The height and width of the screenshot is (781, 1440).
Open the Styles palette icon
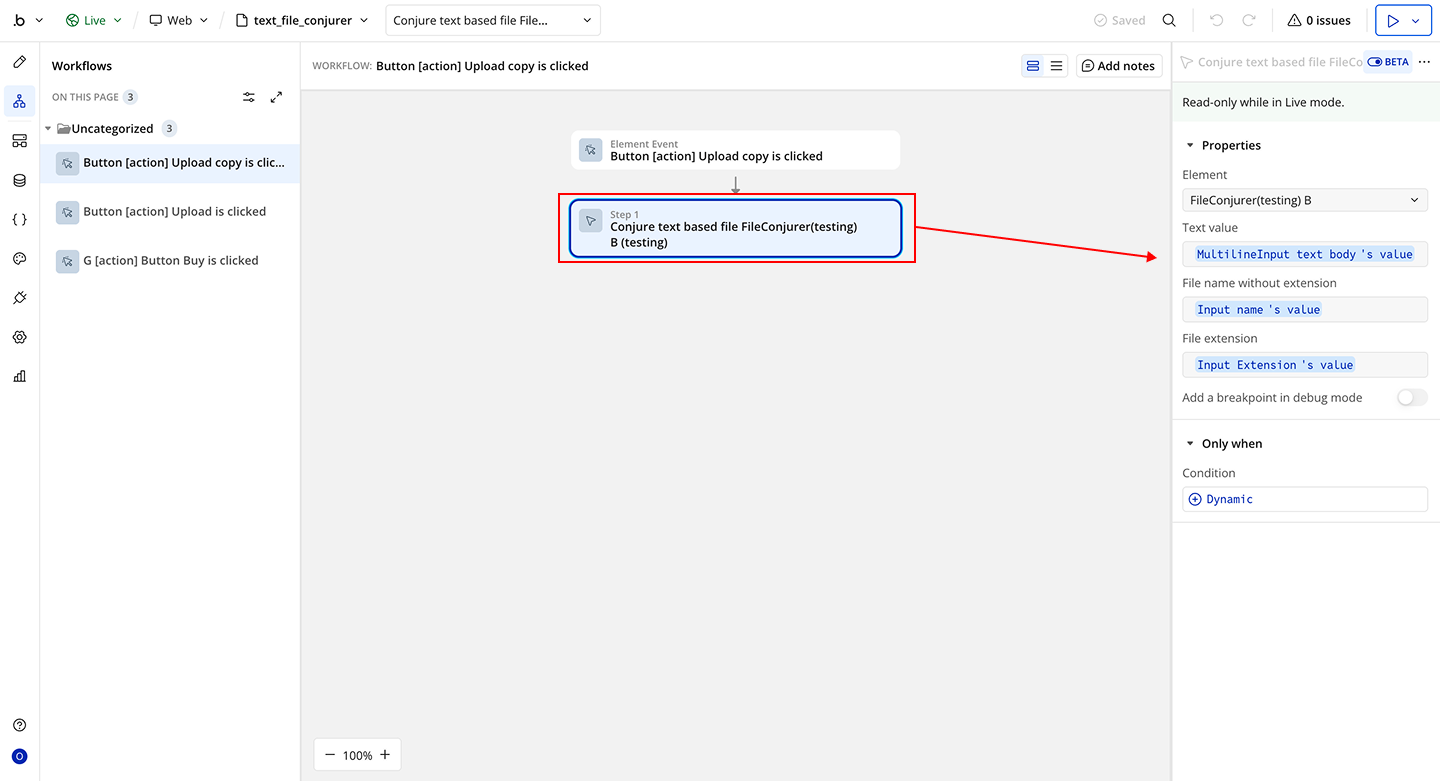pos(19,258)
